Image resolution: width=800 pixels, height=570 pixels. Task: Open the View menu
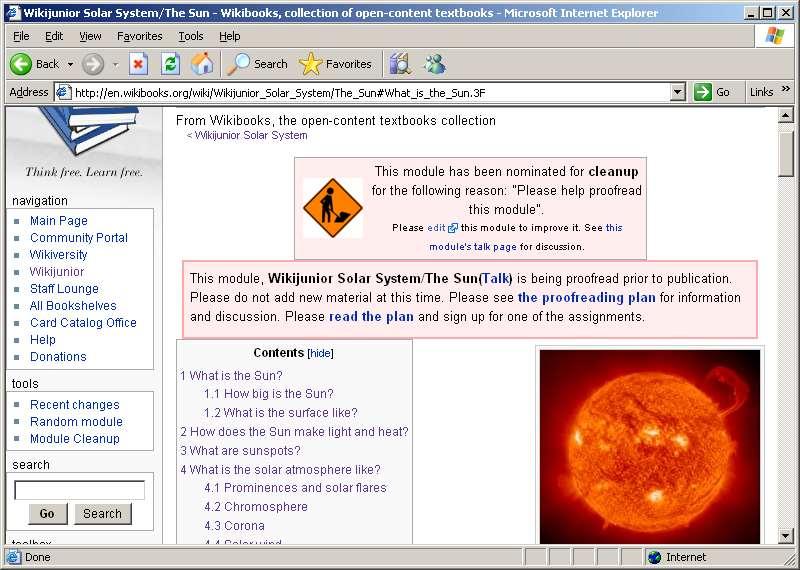pyautogui.click(x=90, y=36)
